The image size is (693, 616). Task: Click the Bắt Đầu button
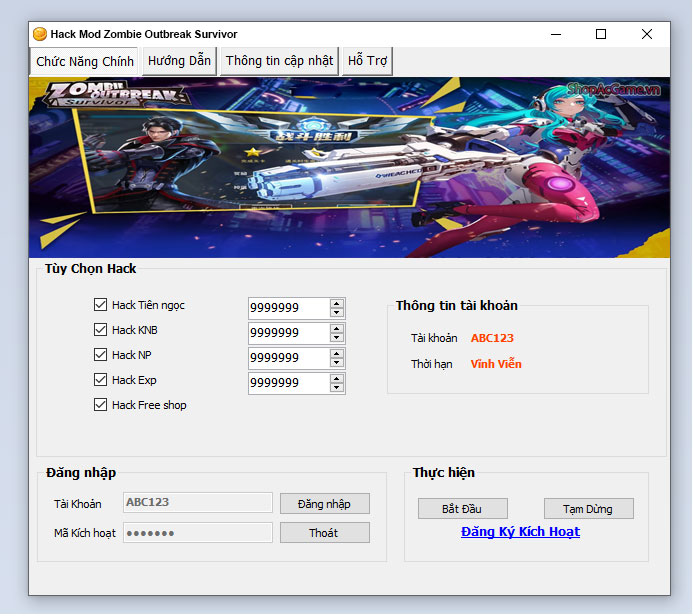click(463, 509)
